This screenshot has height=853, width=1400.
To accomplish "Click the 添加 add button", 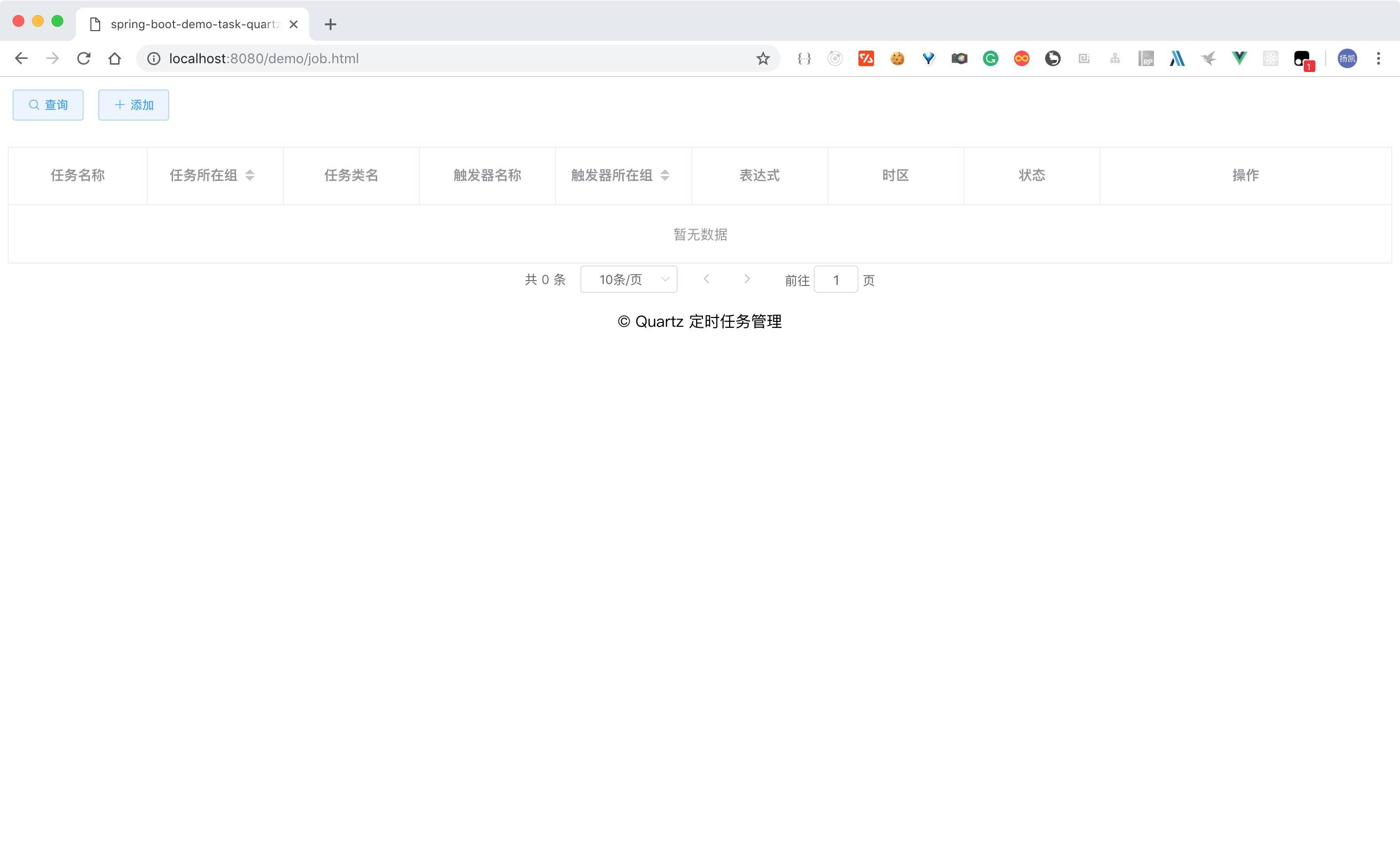I will (134, 105).
